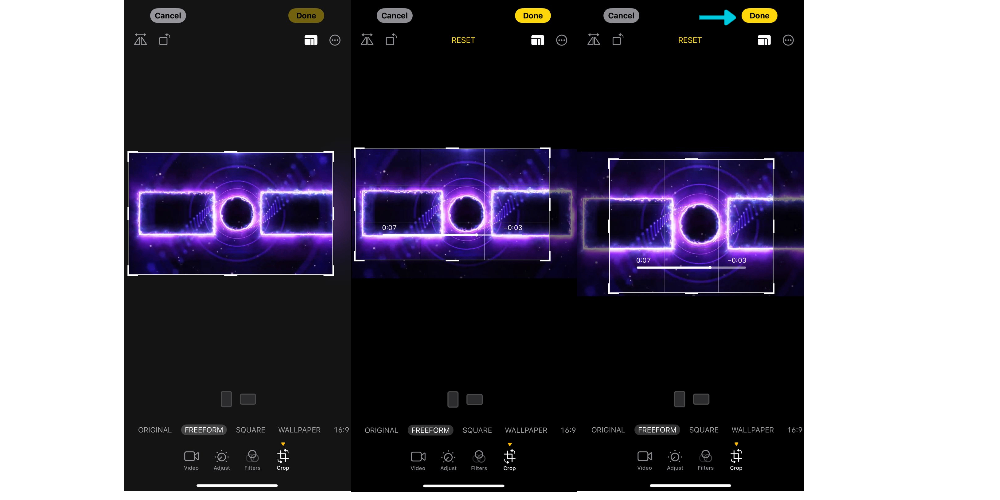Screen dimensions: 1000x500
Task: Choose landscape orientation in right screenshot
Action: click(x=702, y=399)
